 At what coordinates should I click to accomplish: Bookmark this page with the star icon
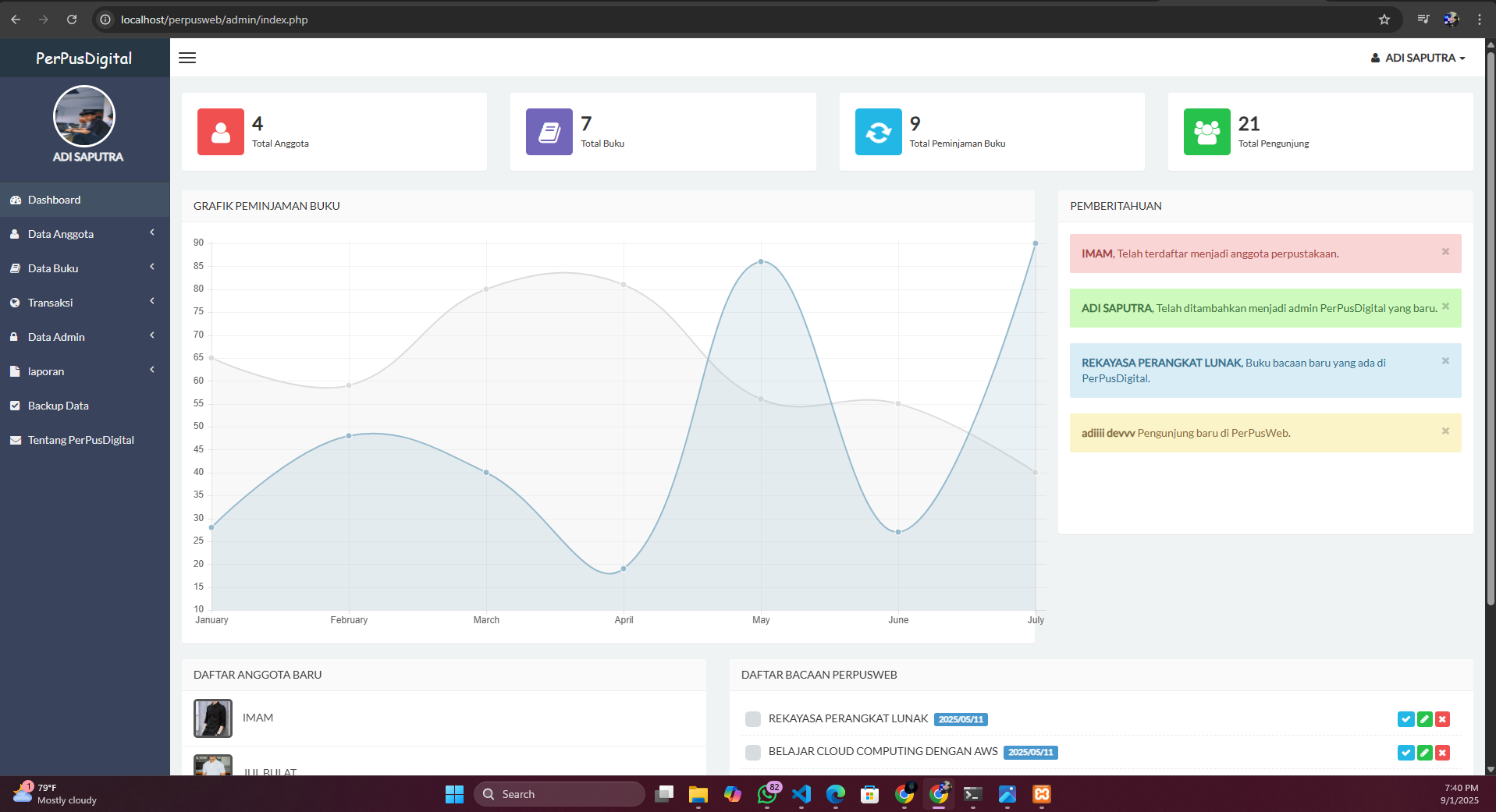(x=1384, y=20)
